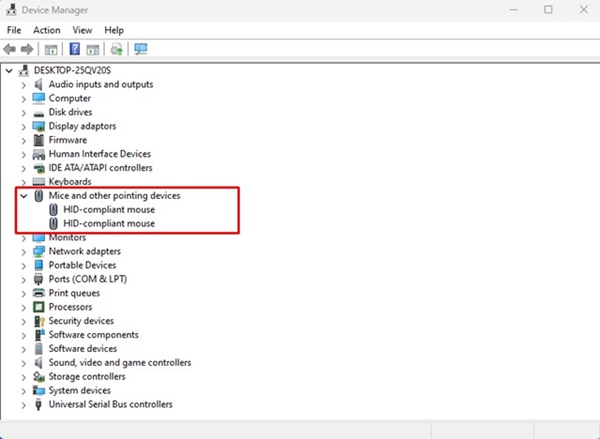The image size is (600, 439).
Task: Click the Back arrow toolbar icon
Action: [x=10, y=49]
